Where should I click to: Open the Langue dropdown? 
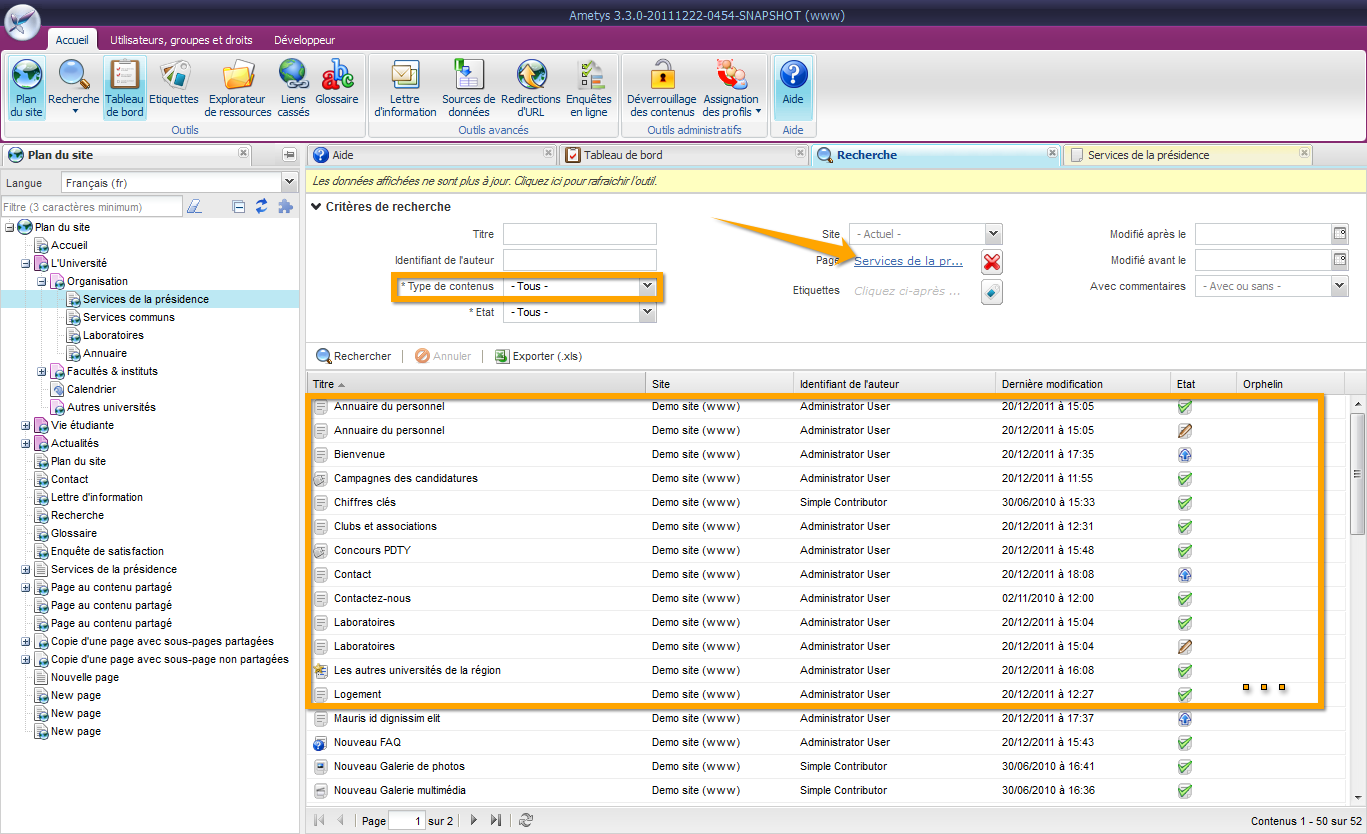coord(289,182)
